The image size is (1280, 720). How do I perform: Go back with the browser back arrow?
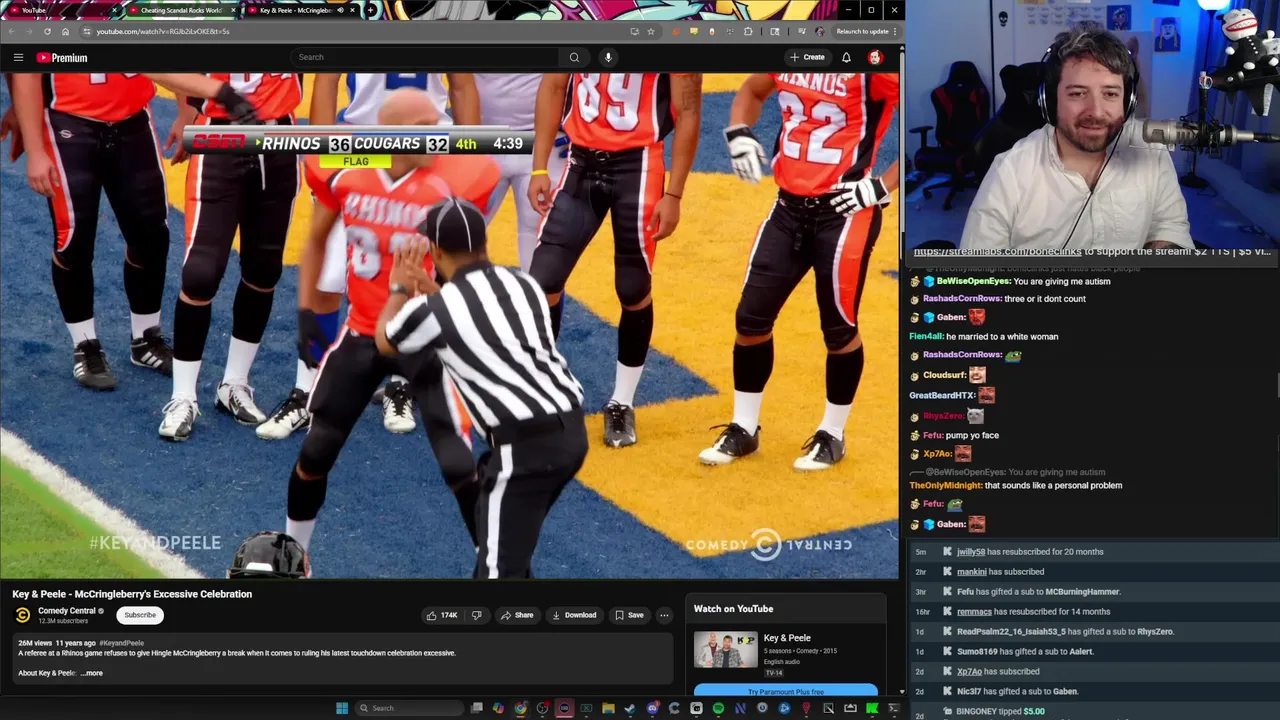13,31
